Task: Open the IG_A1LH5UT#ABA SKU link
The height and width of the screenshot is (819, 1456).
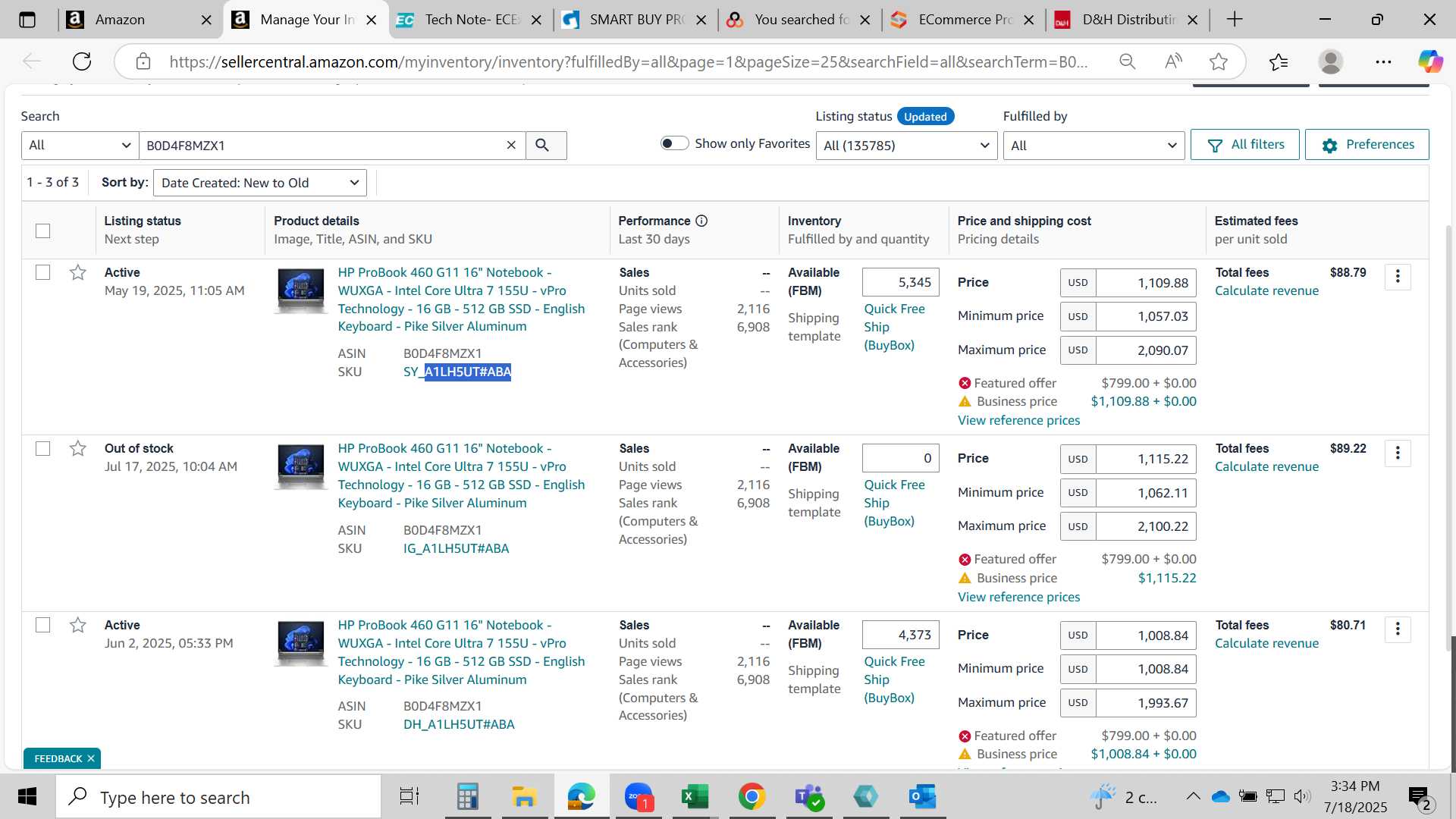Action: coord(456,548)
